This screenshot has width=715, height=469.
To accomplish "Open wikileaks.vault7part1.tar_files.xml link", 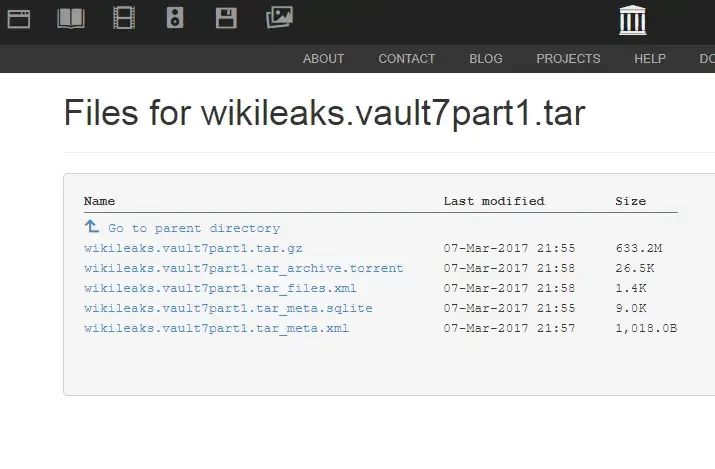I will pos(220,288).
